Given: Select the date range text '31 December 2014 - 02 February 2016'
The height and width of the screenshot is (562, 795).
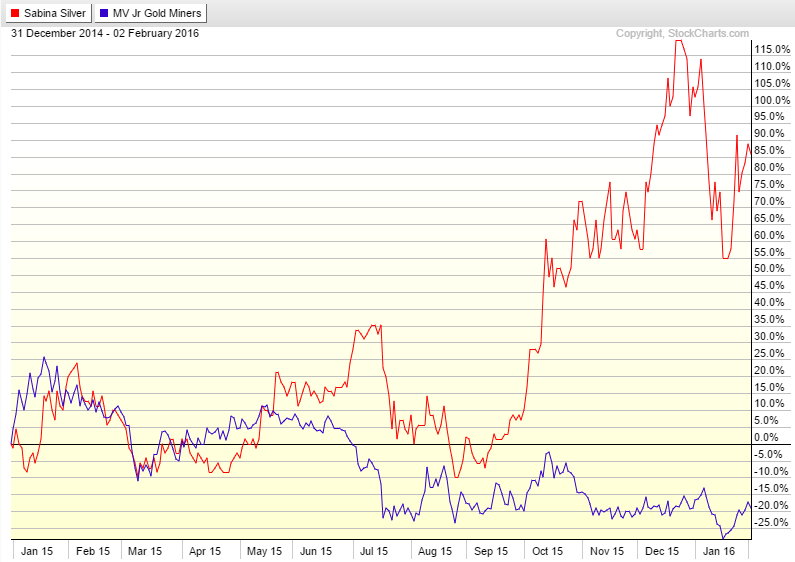Looking at the screenshot, I should pos(105,33).
